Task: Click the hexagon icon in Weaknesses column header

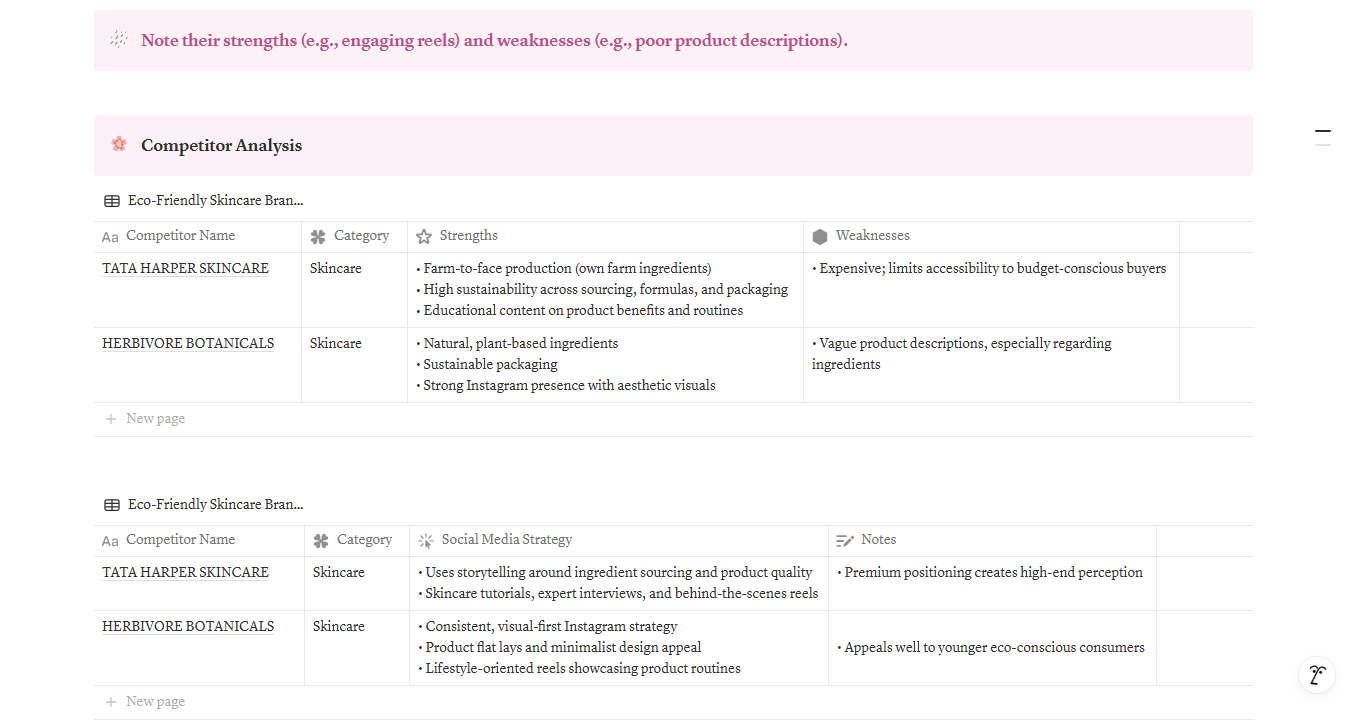Action: click(820, 237)
